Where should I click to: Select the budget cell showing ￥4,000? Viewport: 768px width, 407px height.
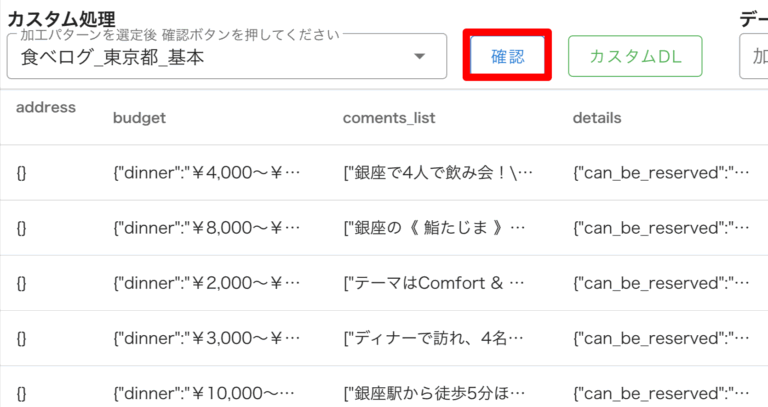click(206, 172)
